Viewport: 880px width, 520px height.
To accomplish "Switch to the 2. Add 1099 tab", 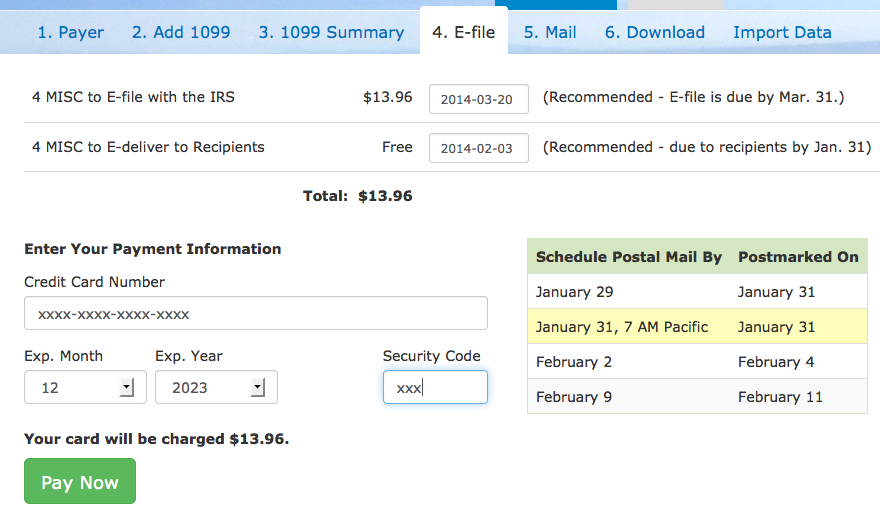I will click(x=181, y=32).
